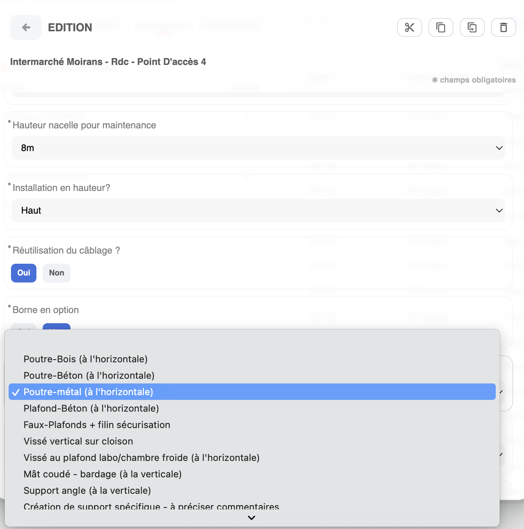
Task: Click the down chevron at dropdown list bottom
Action: click(251, 518)
